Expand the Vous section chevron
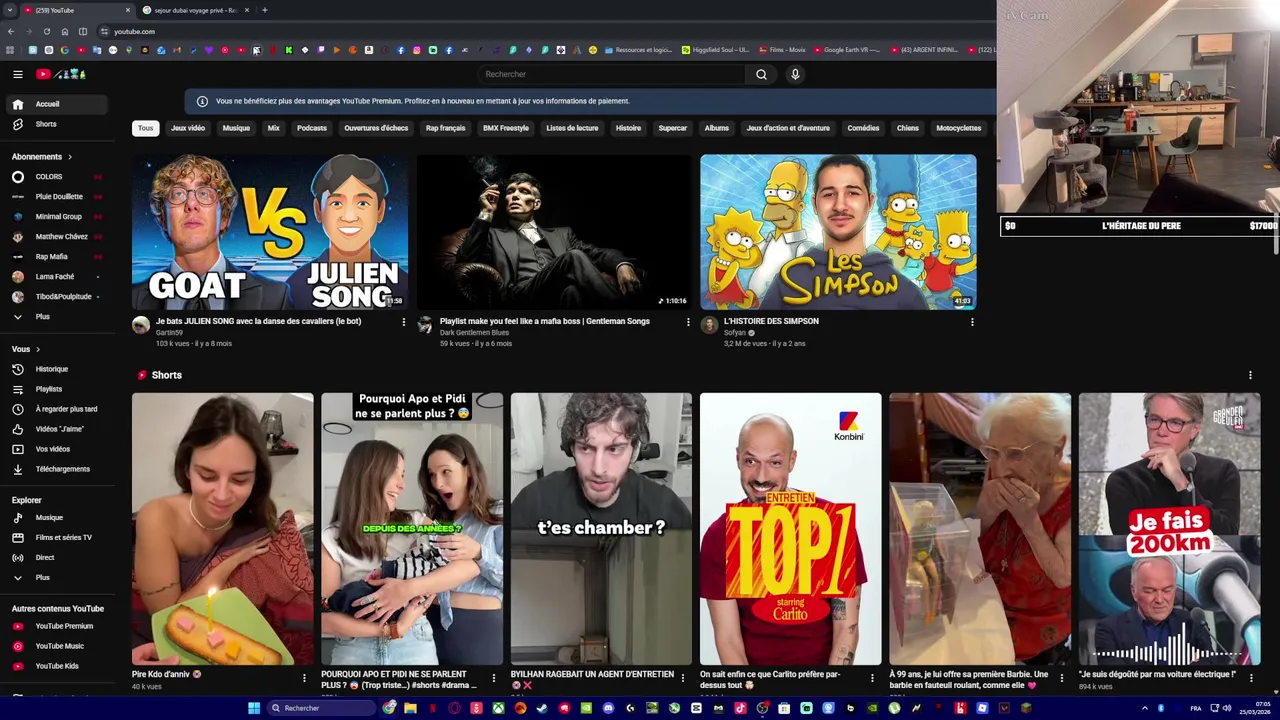This screenshot has width=1280, height=720. tap(38, 349)
